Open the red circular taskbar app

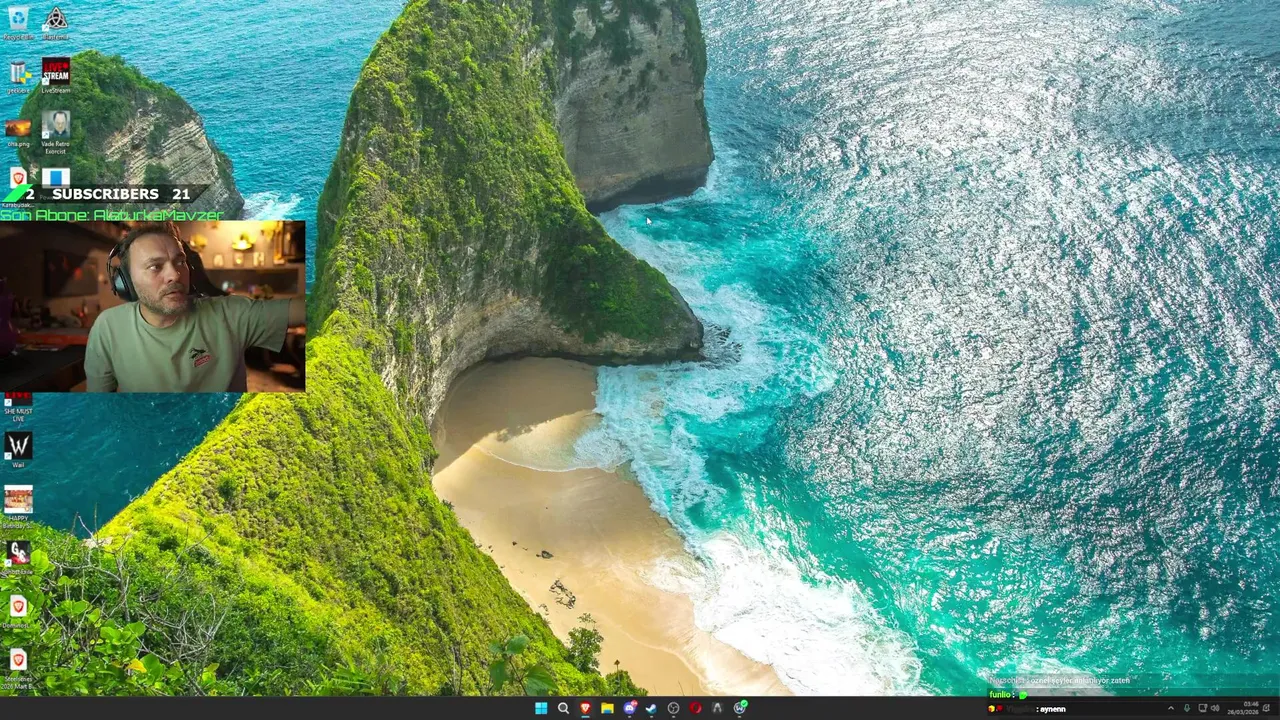tap(695, 708)
